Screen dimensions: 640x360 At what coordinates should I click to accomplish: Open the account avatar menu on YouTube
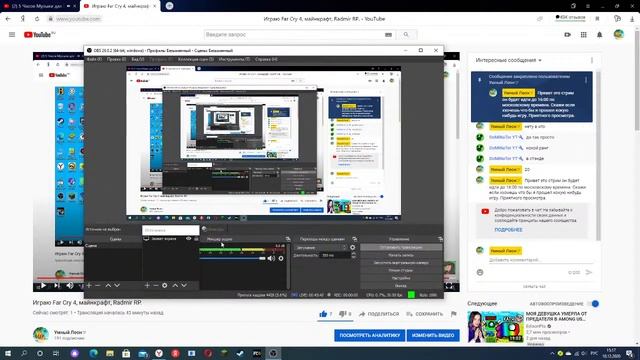point(619,35)
